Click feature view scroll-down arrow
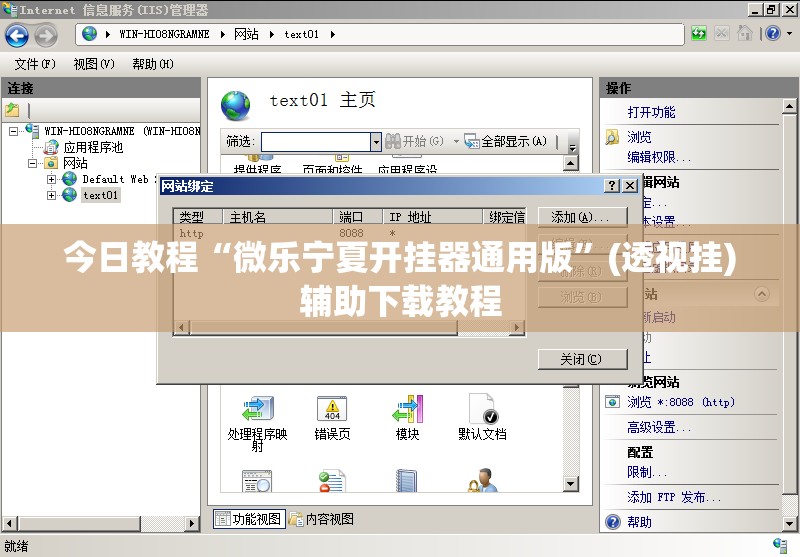 click(x=570, y=483)
